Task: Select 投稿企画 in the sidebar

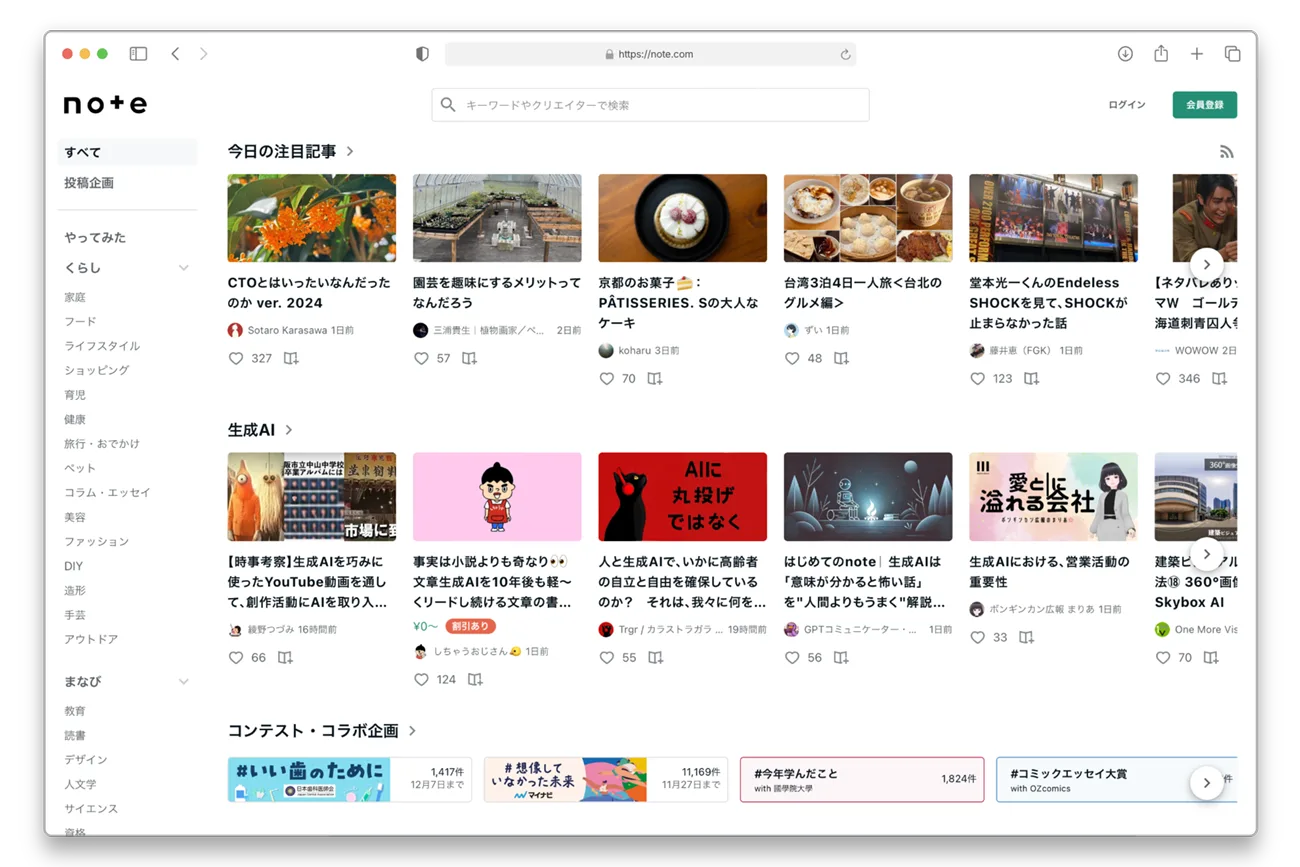Action: 88,182
